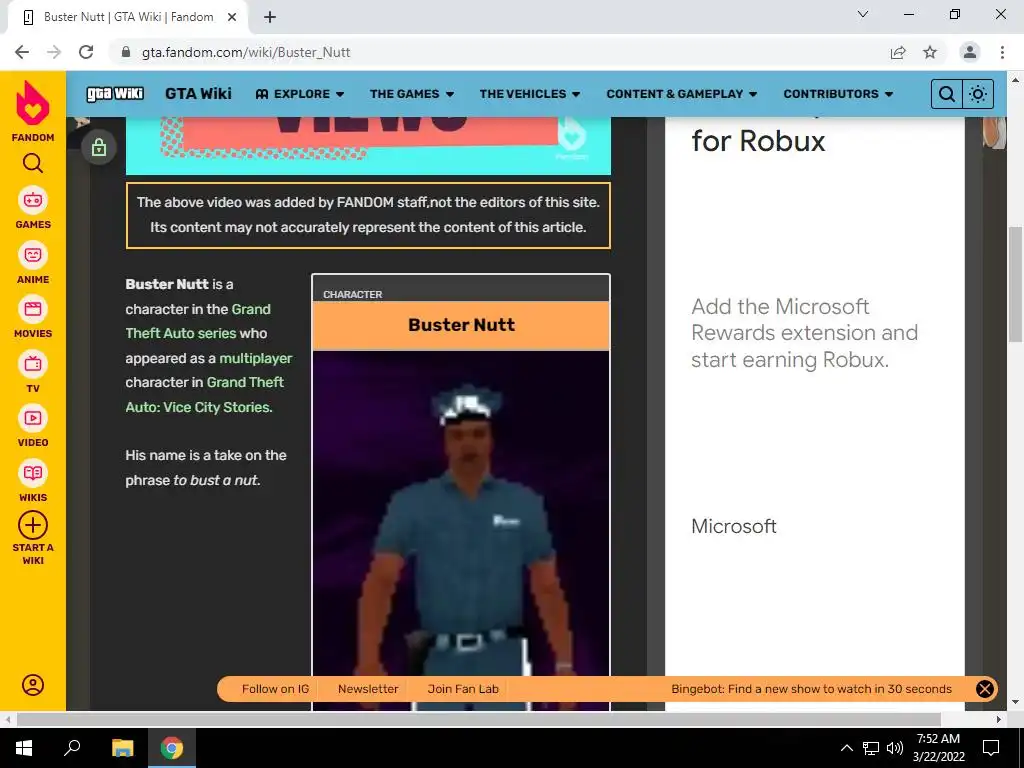The height and width of the screenshot is (768, 1024).
Task: Click the site padlock icon in address bar
Action: [x=126, y=52]
